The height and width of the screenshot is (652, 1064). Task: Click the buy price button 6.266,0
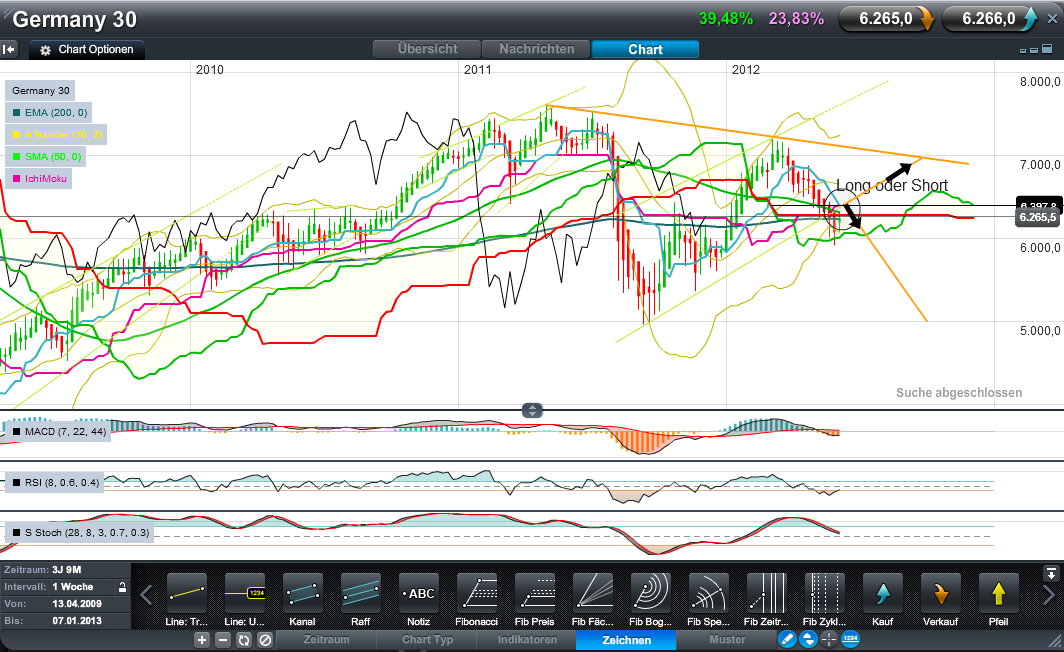989,19
